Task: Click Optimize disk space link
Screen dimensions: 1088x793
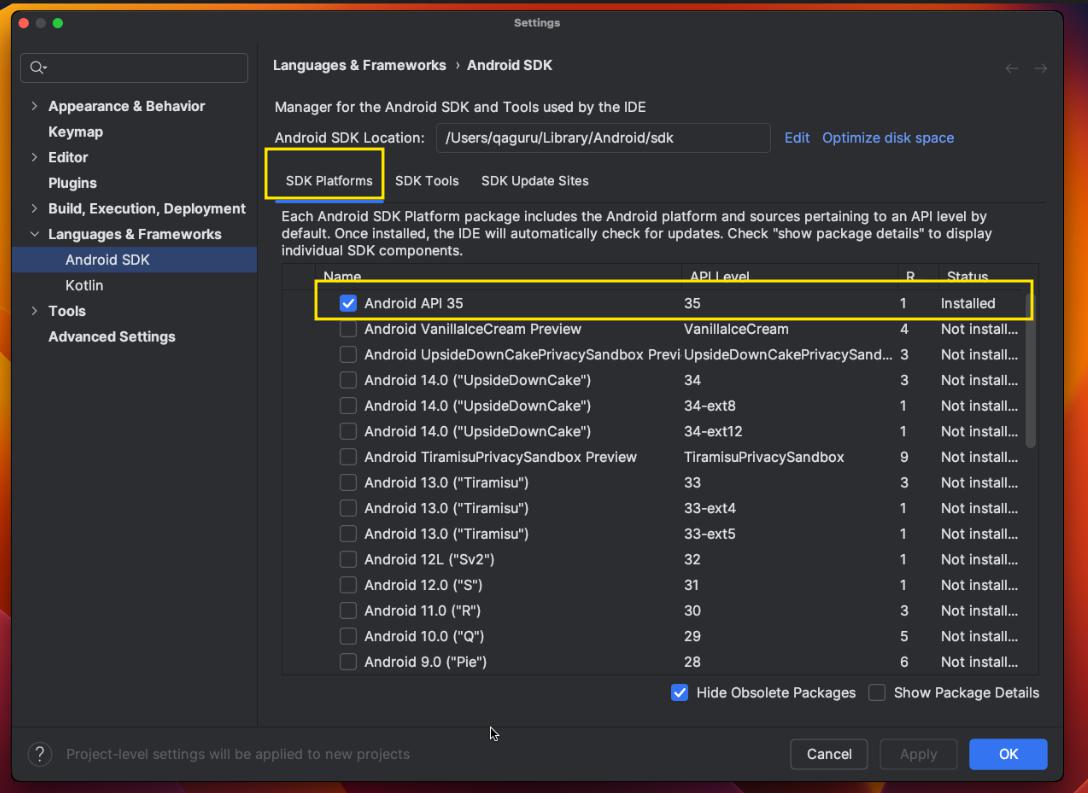Action: click(x=887, y=137)
